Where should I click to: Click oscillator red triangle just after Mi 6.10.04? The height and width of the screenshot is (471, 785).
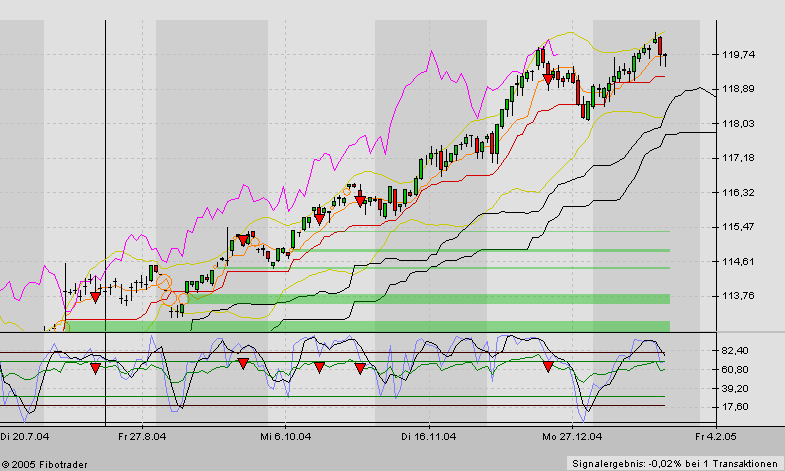319,368
